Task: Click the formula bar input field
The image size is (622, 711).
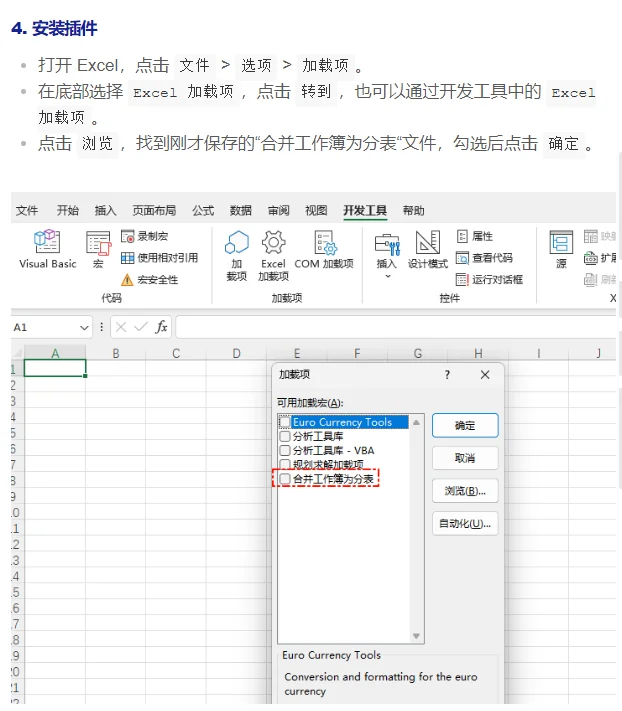Action: [x=396, y=327]
